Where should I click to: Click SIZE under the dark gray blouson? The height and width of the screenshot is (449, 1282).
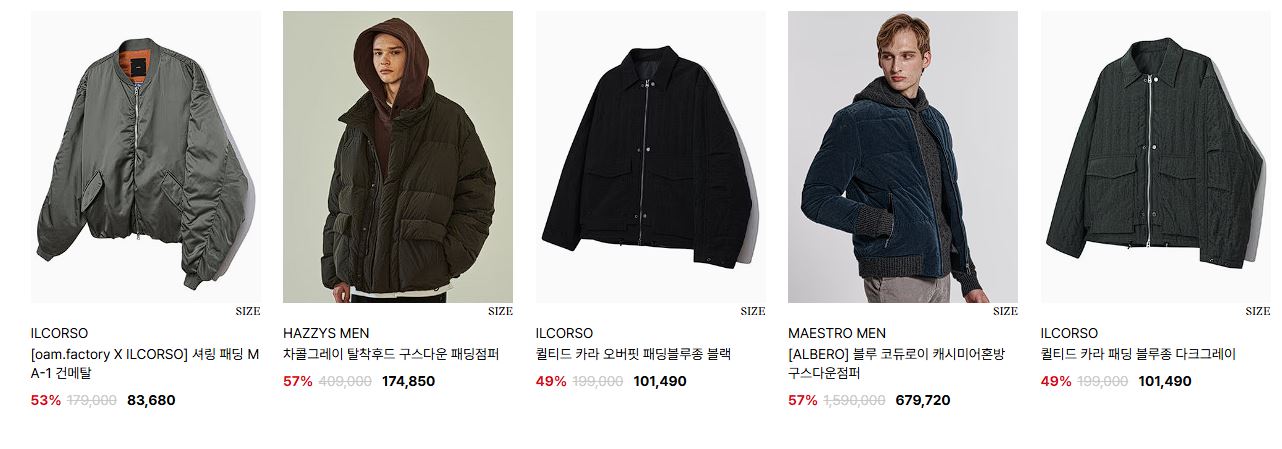click(1258, 311)
